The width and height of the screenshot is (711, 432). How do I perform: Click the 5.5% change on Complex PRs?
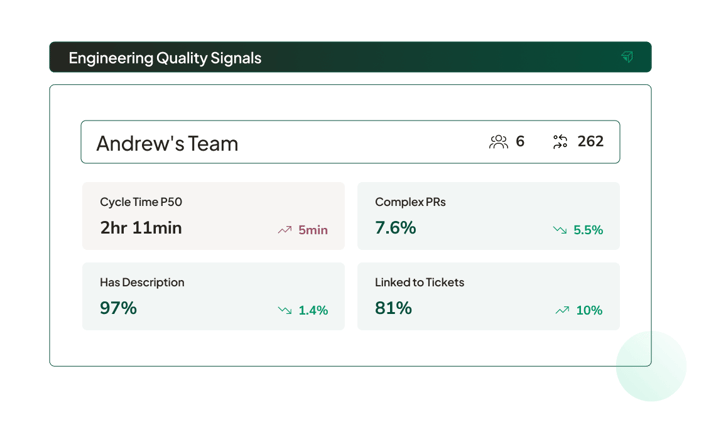pos(588,230)
